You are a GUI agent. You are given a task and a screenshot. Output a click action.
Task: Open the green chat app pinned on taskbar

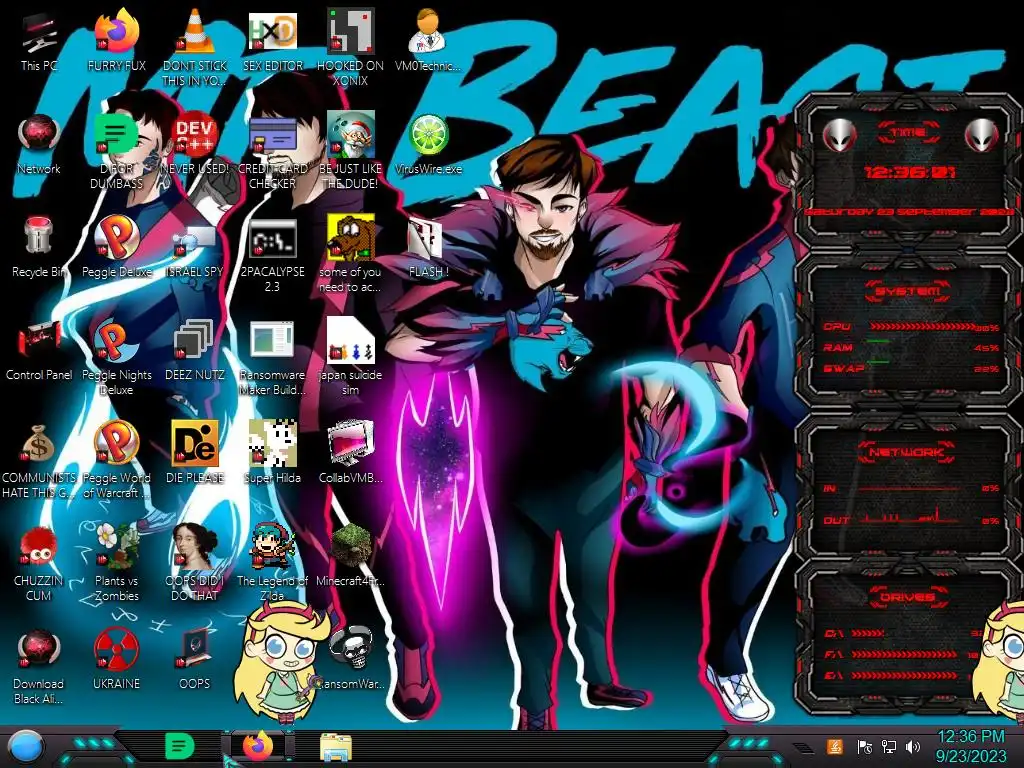point(180,746)
